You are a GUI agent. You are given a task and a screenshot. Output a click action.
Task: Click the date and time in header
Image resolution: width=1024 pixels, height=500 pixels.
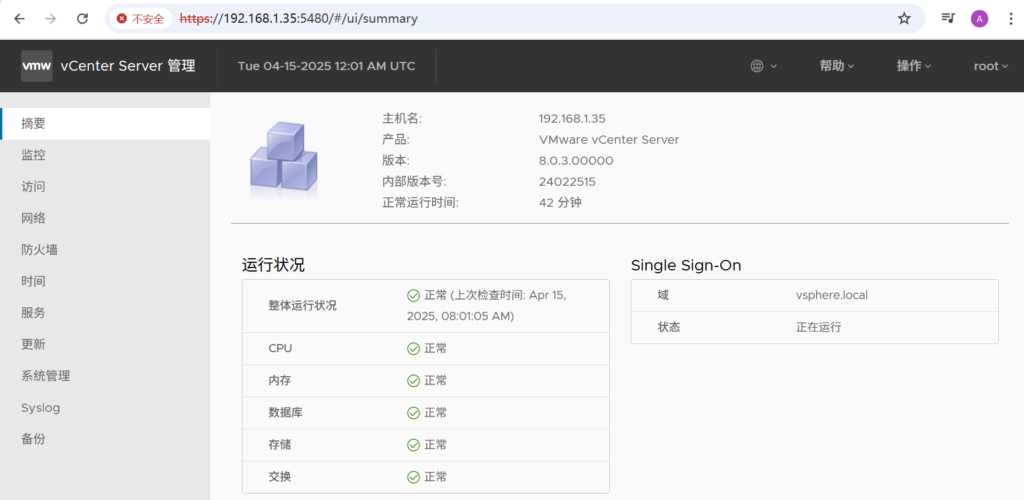click(326, 66)
